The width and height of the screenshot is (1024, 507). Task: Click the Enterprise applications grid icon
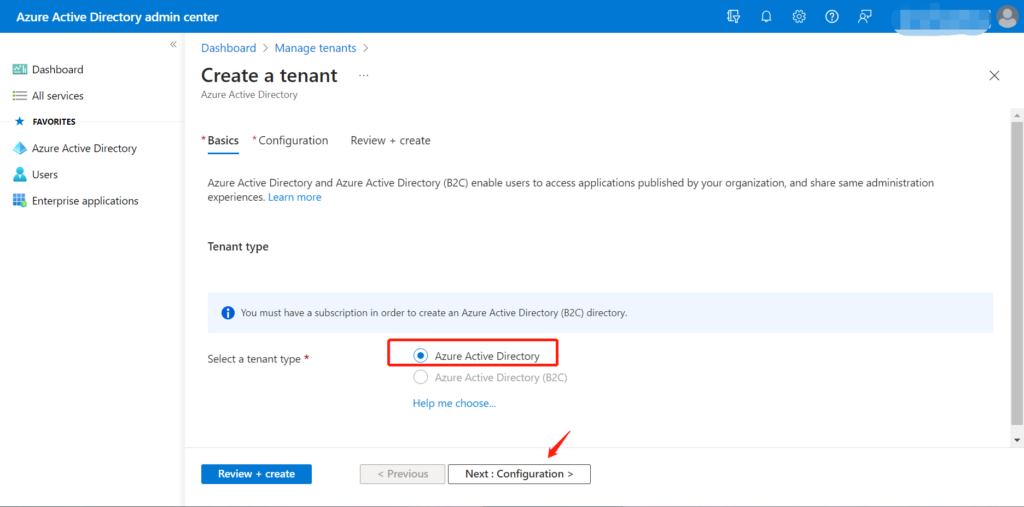click(x=20, y=201)
